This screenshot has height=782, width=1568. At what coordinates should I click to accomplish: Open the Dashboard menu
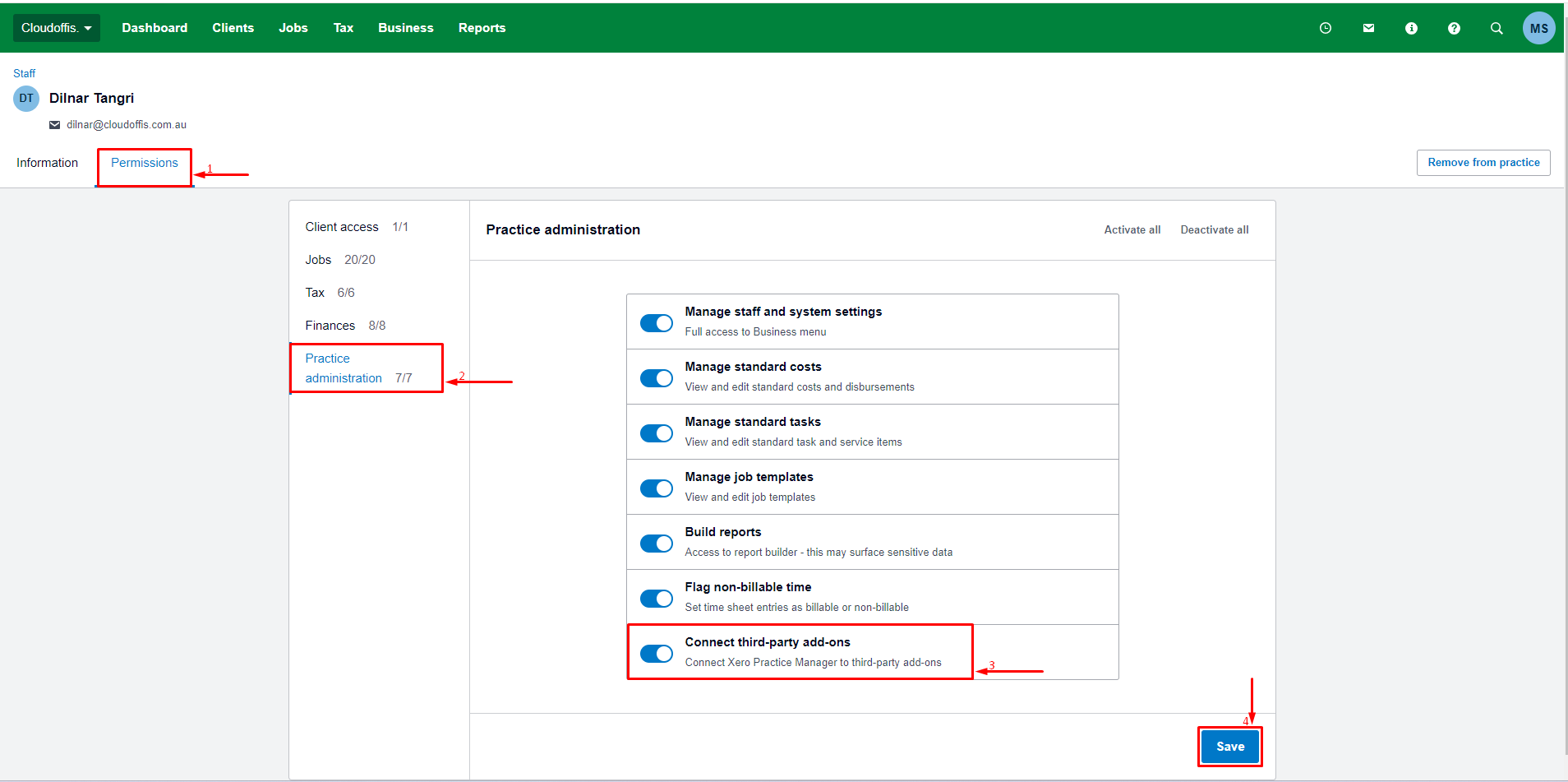(154, 28)
